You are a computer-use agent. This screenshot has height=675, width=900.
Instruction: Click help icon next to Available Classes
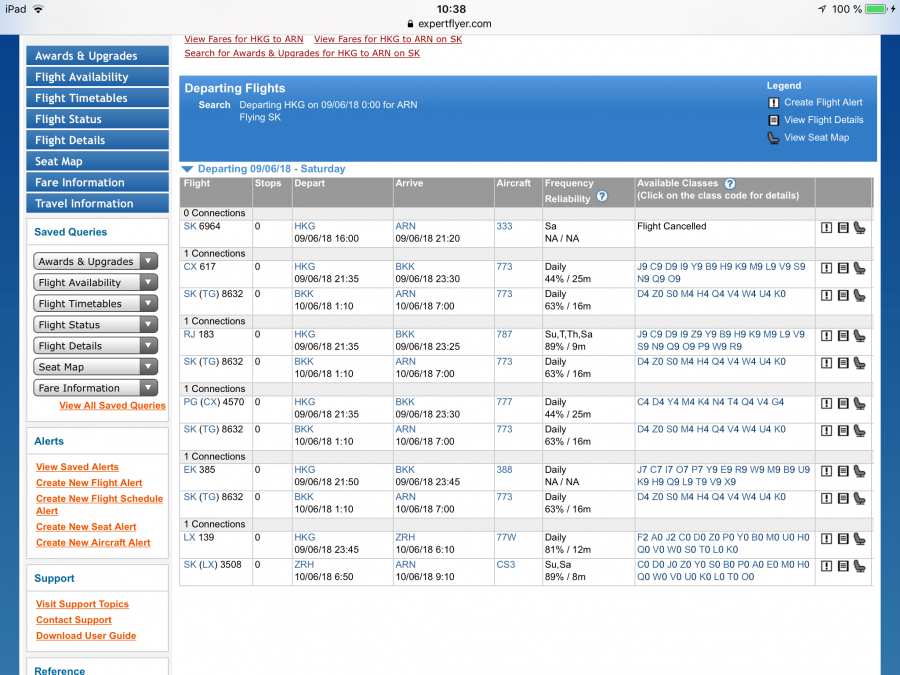[x=729, y=184]
